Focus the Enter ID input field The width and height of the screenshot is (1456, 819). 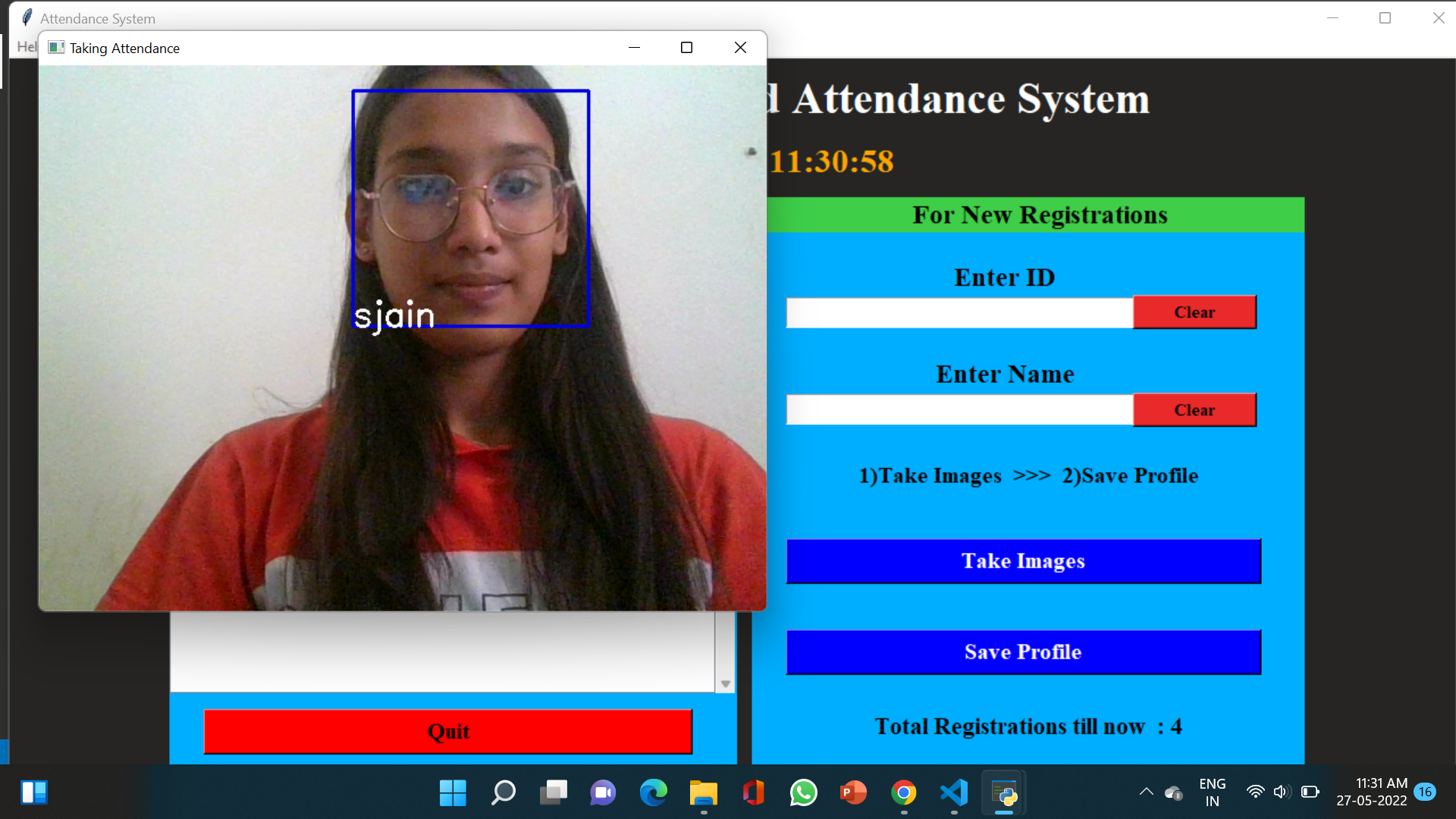(x=959, y=312)
